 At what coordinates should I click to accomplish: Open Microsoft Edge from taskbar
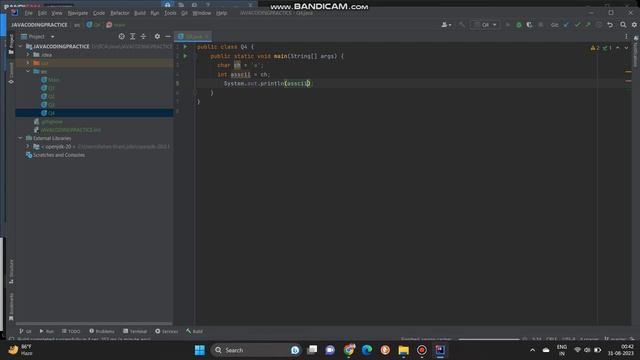(x=367, y=350)
